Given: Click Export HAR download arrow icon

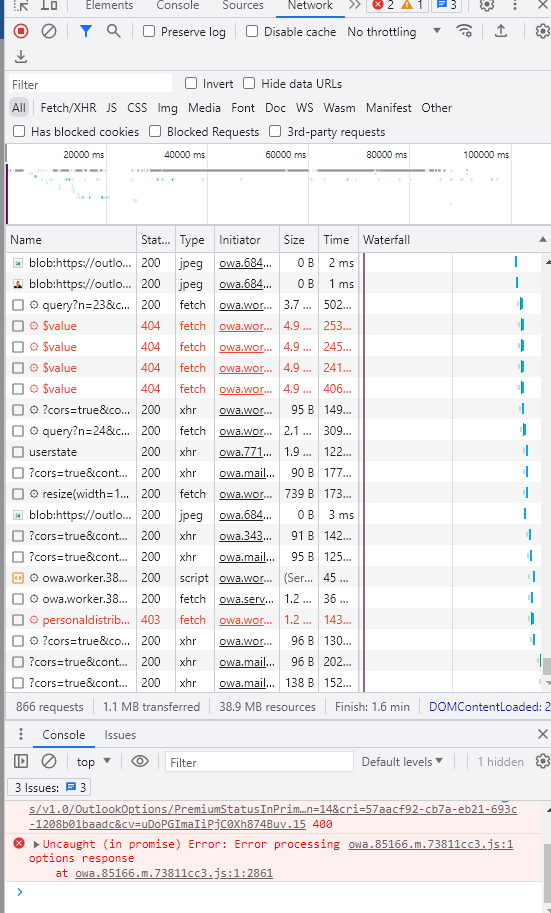Looking at the screenshot, I should click(x=21, y=56).
